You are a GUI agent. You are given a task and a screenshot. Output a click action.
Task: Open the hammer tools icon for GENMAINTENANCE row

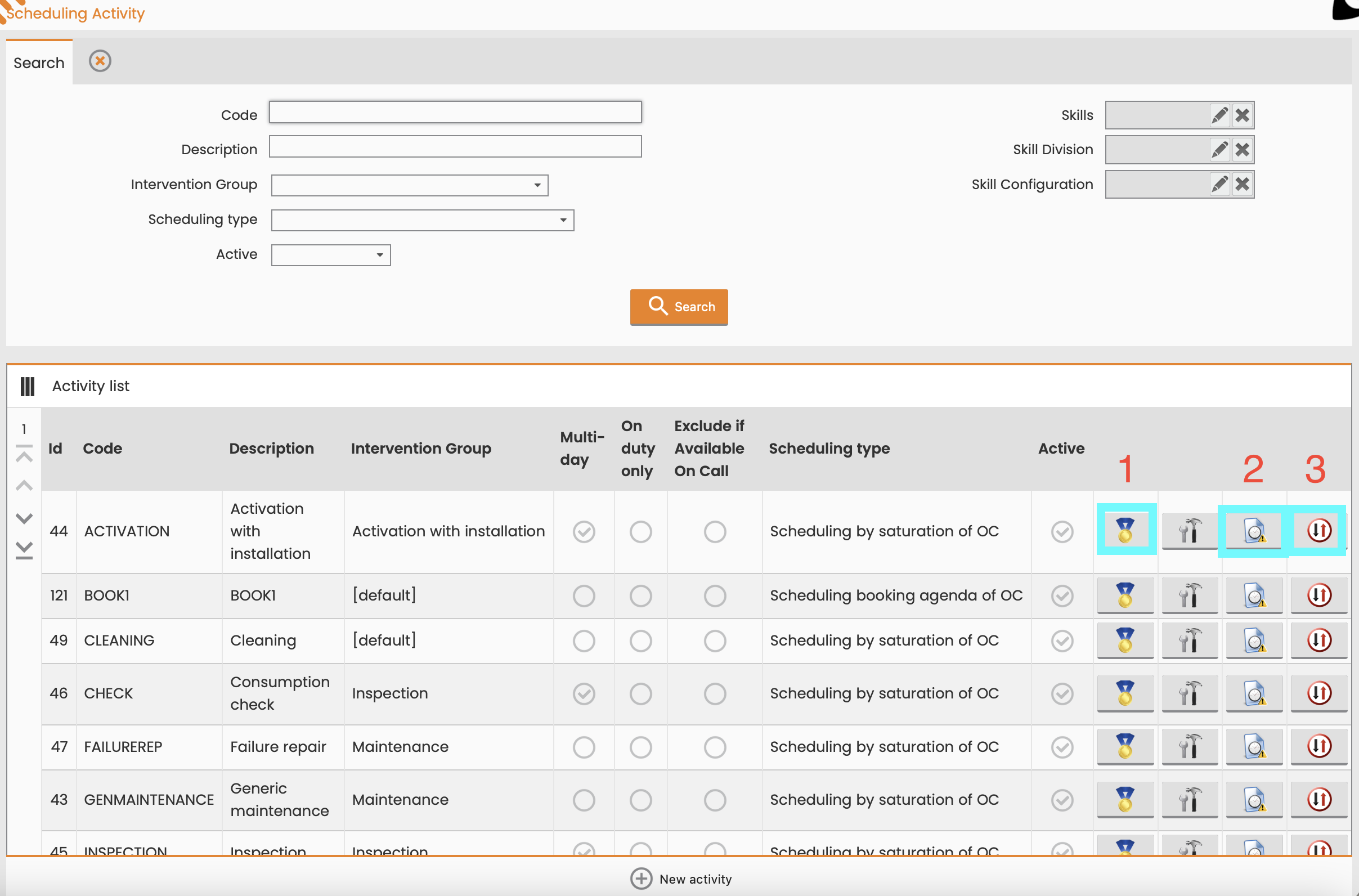[x=1190, y=800]
